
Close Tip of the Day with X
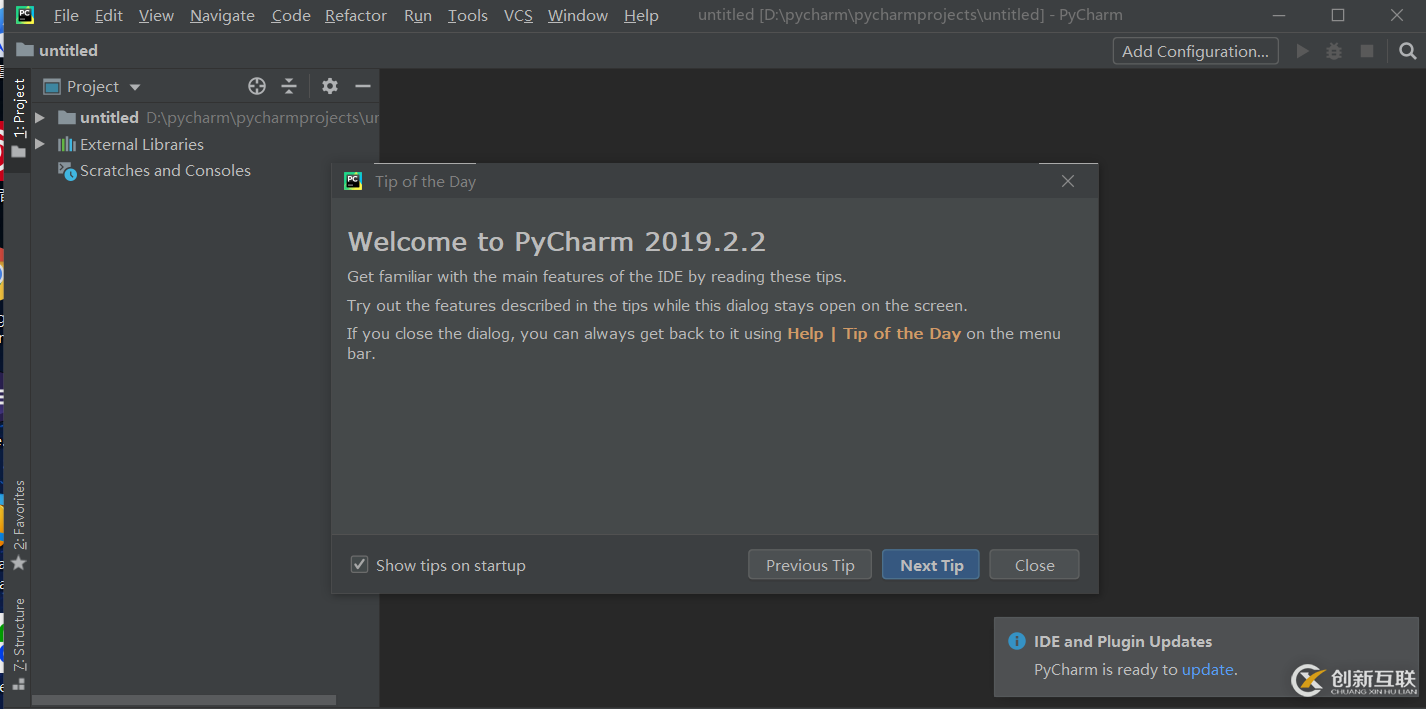pos(1068,181)
